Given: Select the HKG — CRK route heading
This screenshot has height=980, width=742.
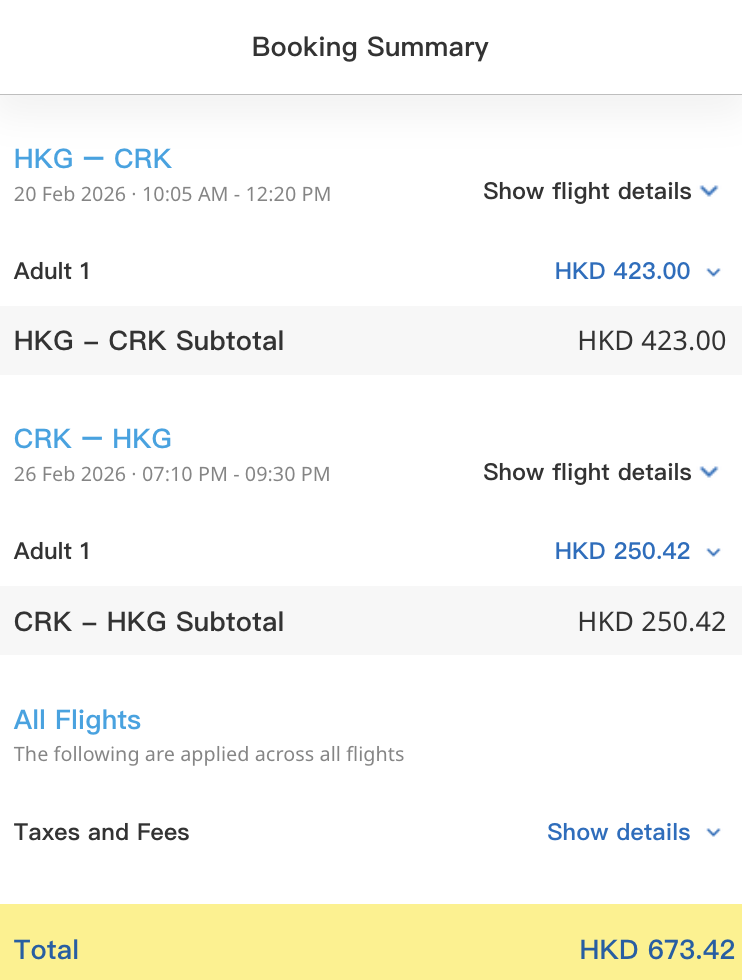Looking at the screenshot, I should (x=93, y=159).
